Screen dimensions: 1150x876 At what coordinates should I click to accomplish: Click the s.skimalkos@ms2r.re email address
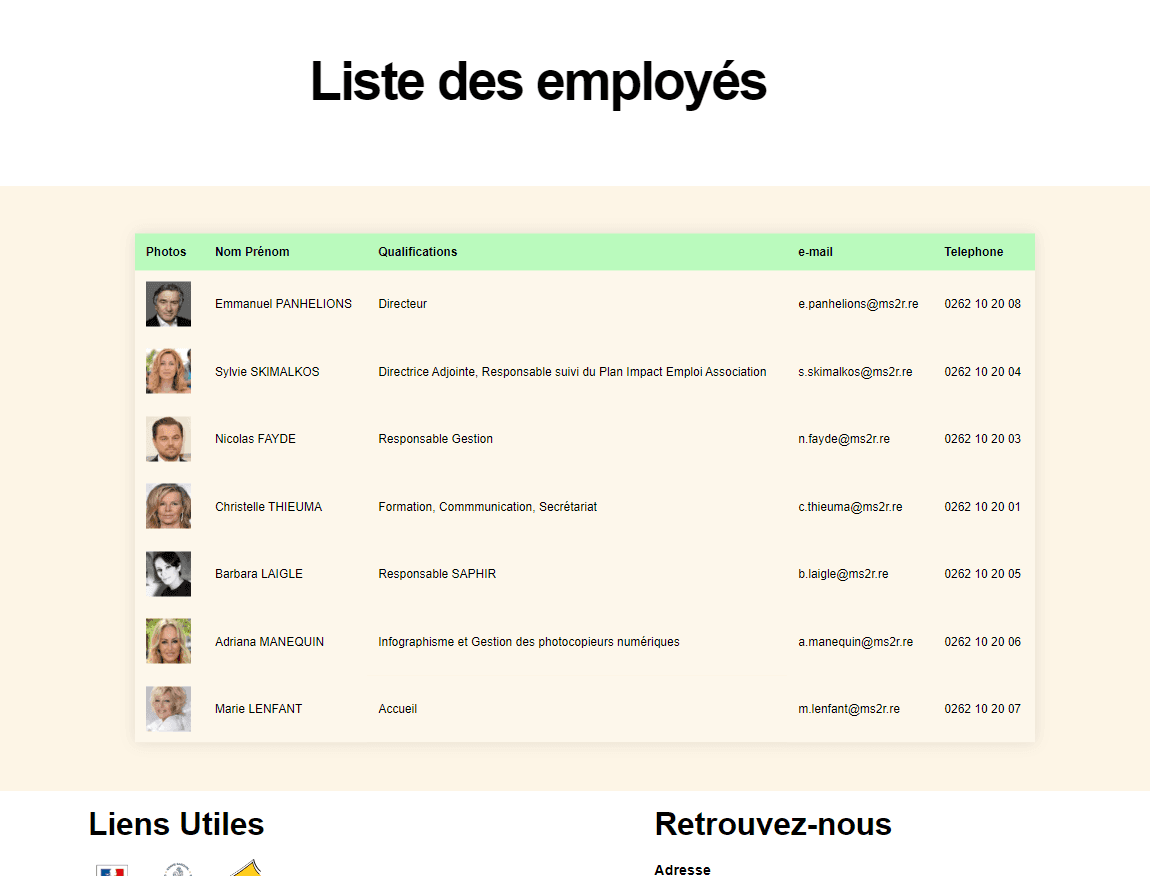(x=855, y=372)
